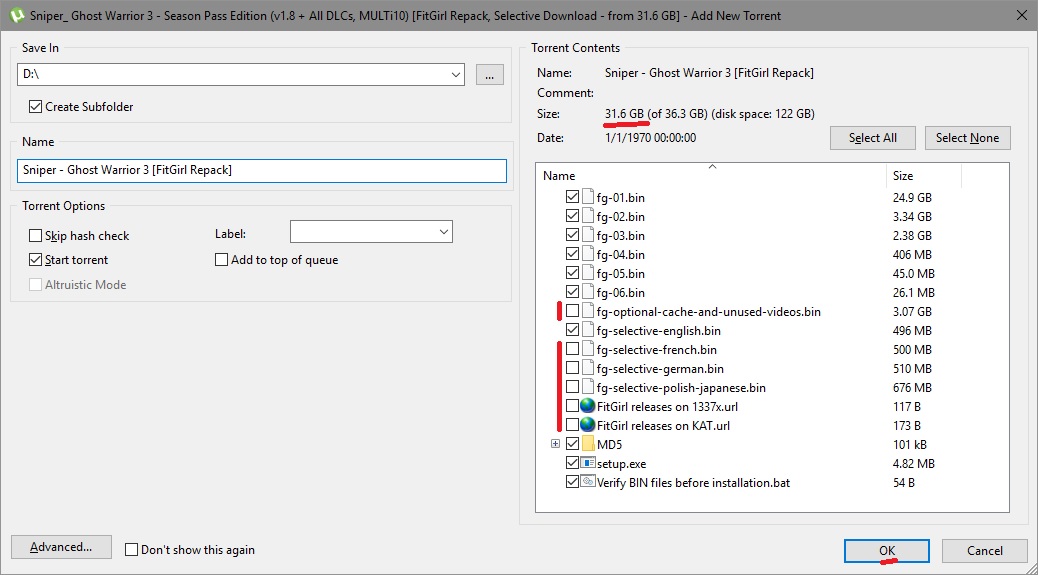Click globe icon of FitGirl releases on 1337x.url
Viewport: 1038px width, 575px height.
588,406
